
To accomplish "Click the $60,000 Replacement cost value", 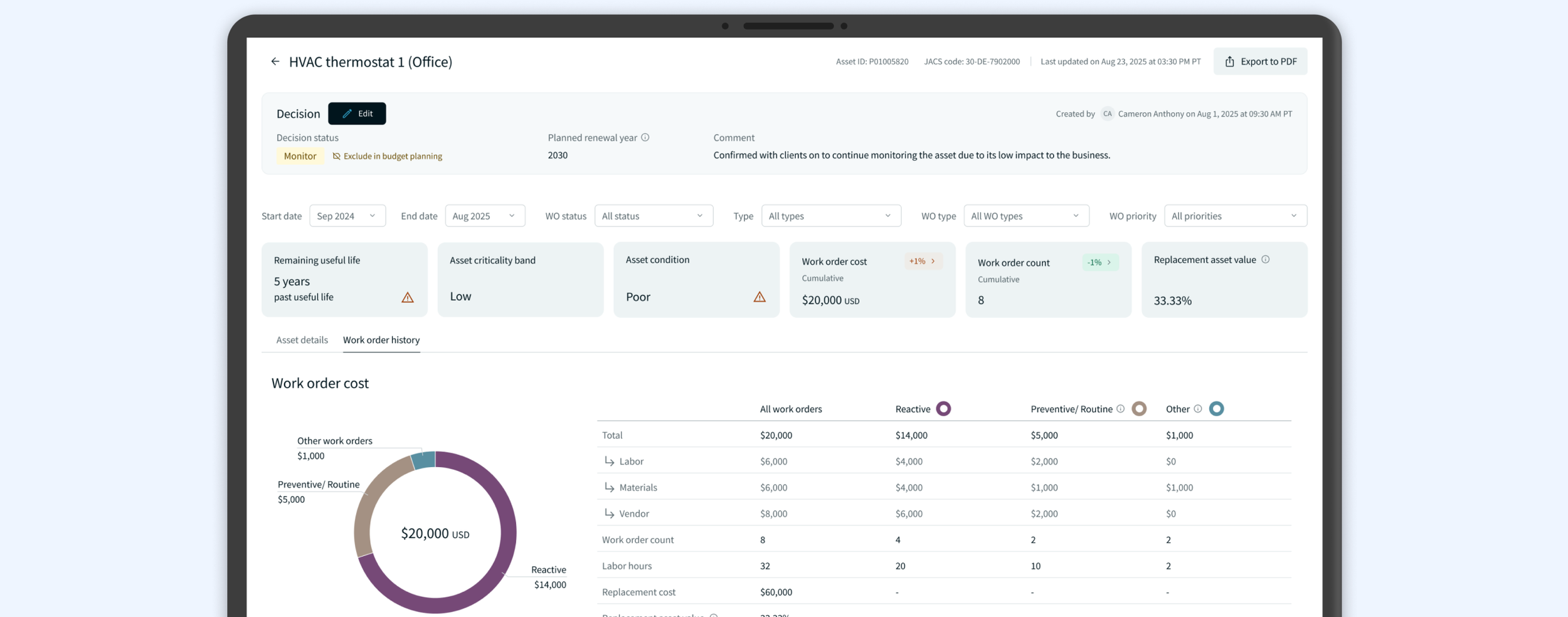I will pyautogui.click(x=776, y=592).
